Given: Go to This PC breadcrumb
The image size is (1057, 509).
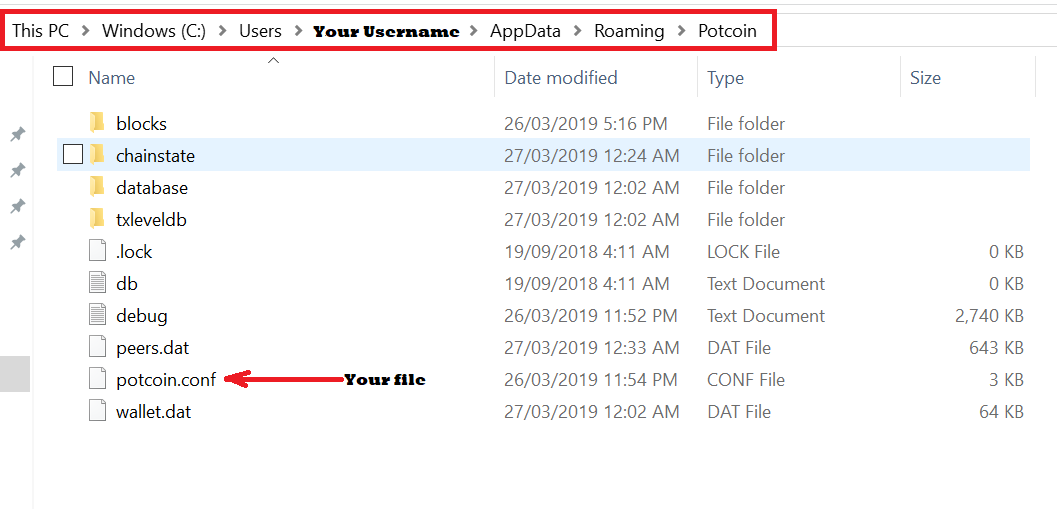Looking at the screenshot, I should coord(40,31).
